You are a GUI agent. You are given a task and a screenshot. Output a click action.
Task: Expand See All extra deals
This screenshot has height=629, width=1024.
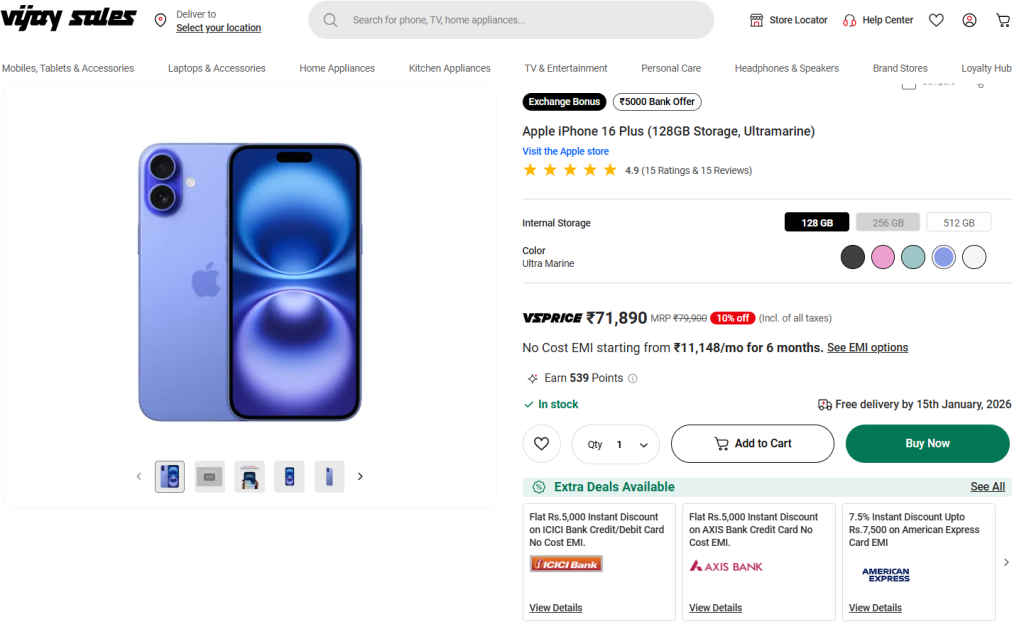(x=987, y=487)
